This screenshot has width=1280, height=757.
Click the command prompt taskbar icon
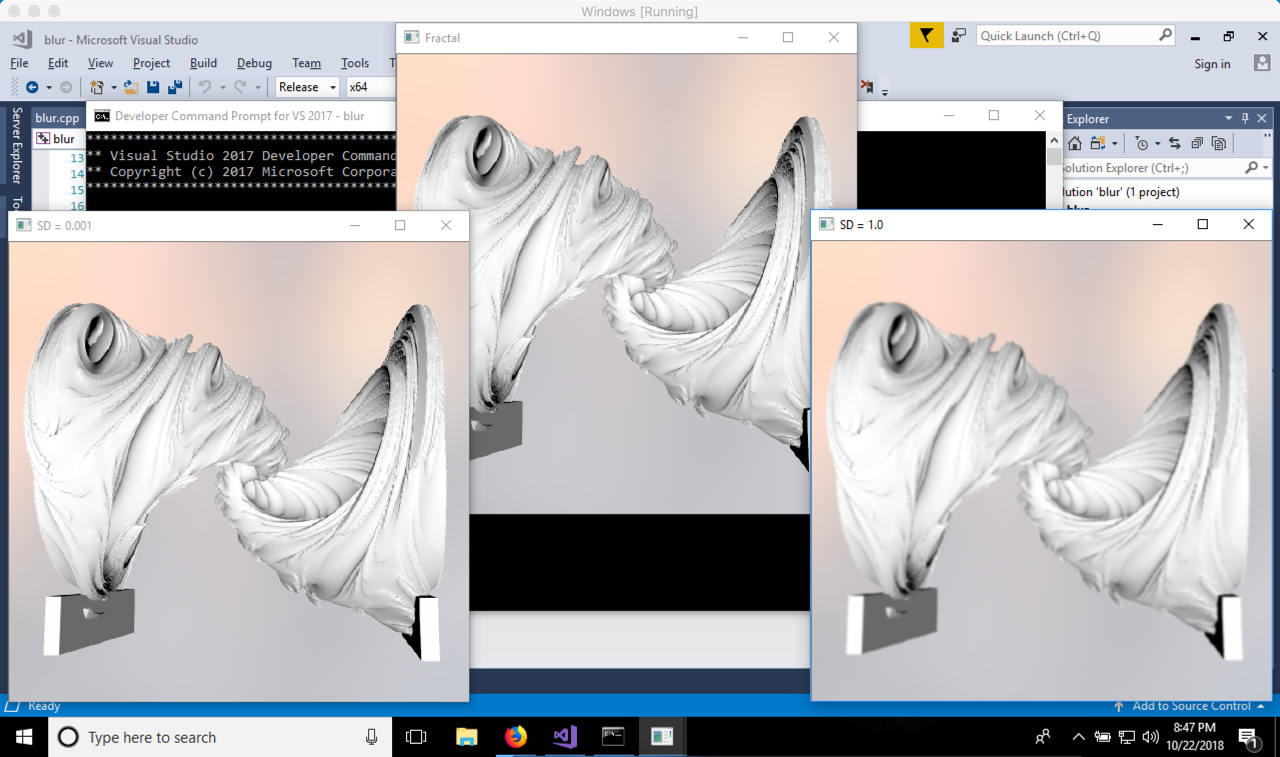[x=613, y=737]
